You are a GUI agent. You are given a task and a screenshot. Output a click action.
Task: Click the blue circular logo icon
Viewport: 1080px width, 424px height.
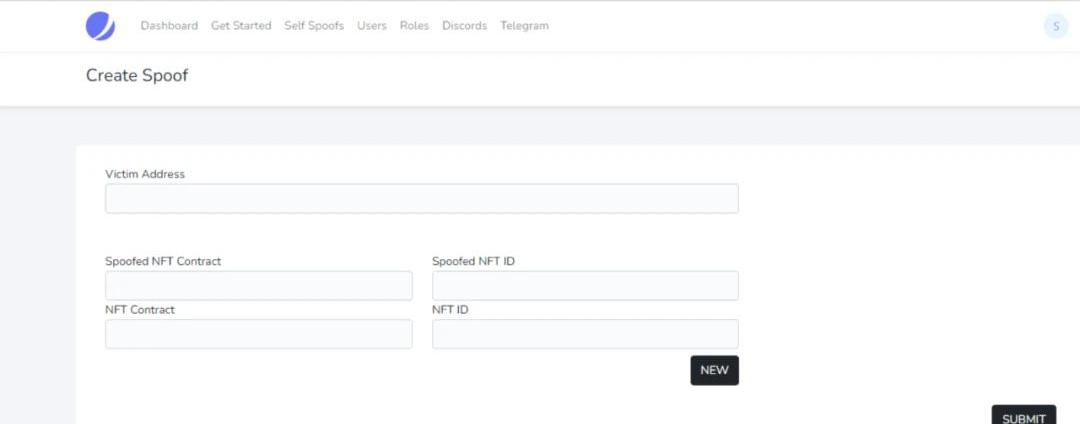(x=100, y=26)
